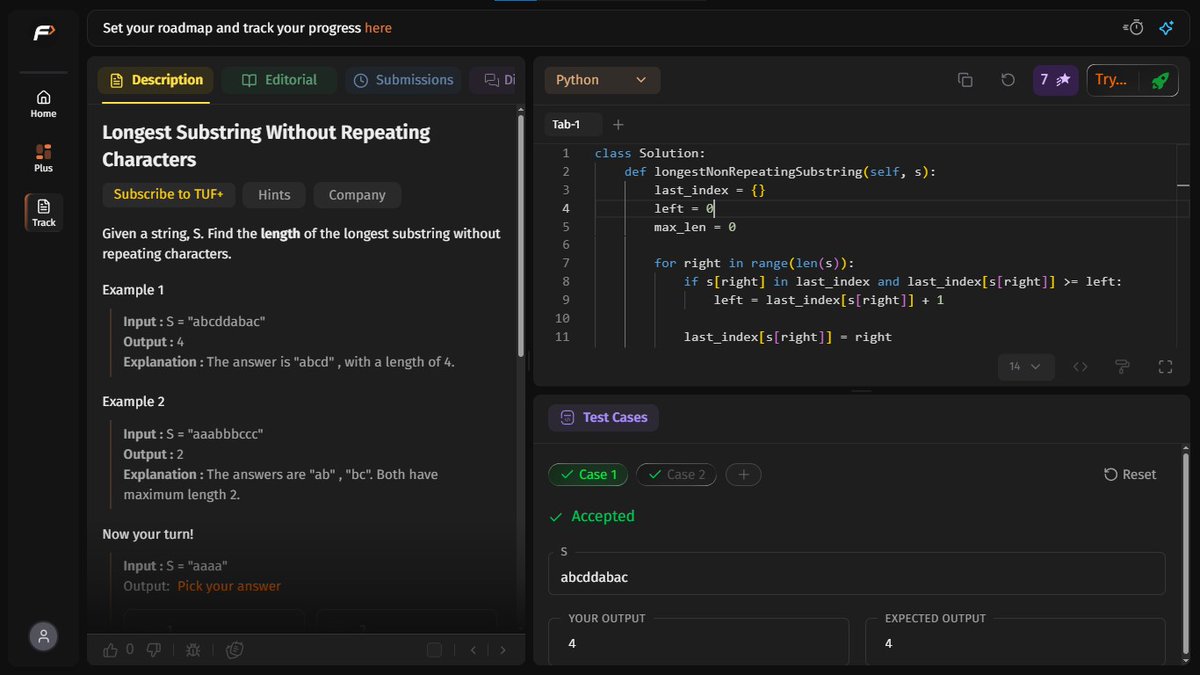Click code line 'last_index = {}'
Image resolution: width=1200 pixels, height=675 pixels.
click(x=709, y=190)
